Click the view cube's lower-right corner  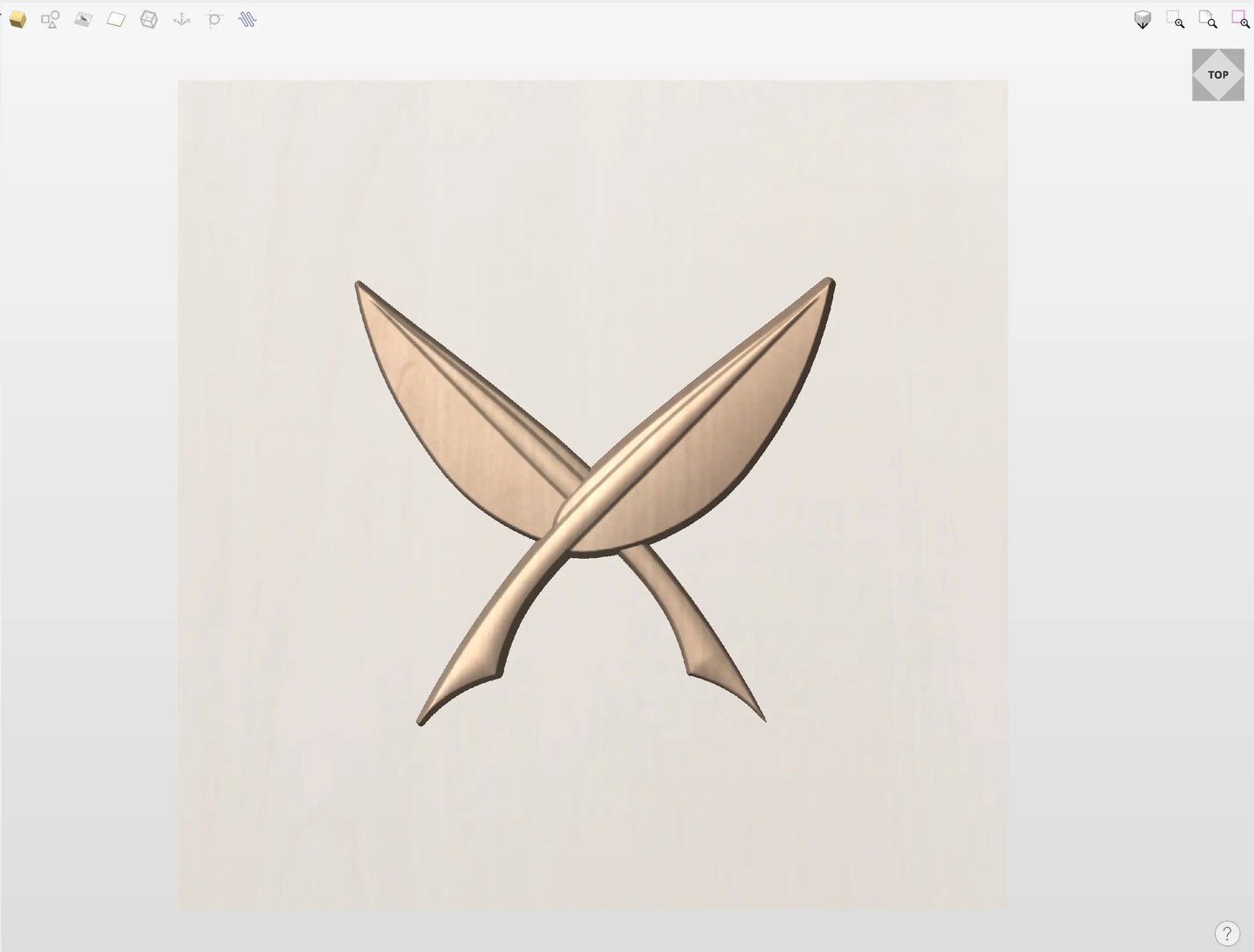(1238, 95)
